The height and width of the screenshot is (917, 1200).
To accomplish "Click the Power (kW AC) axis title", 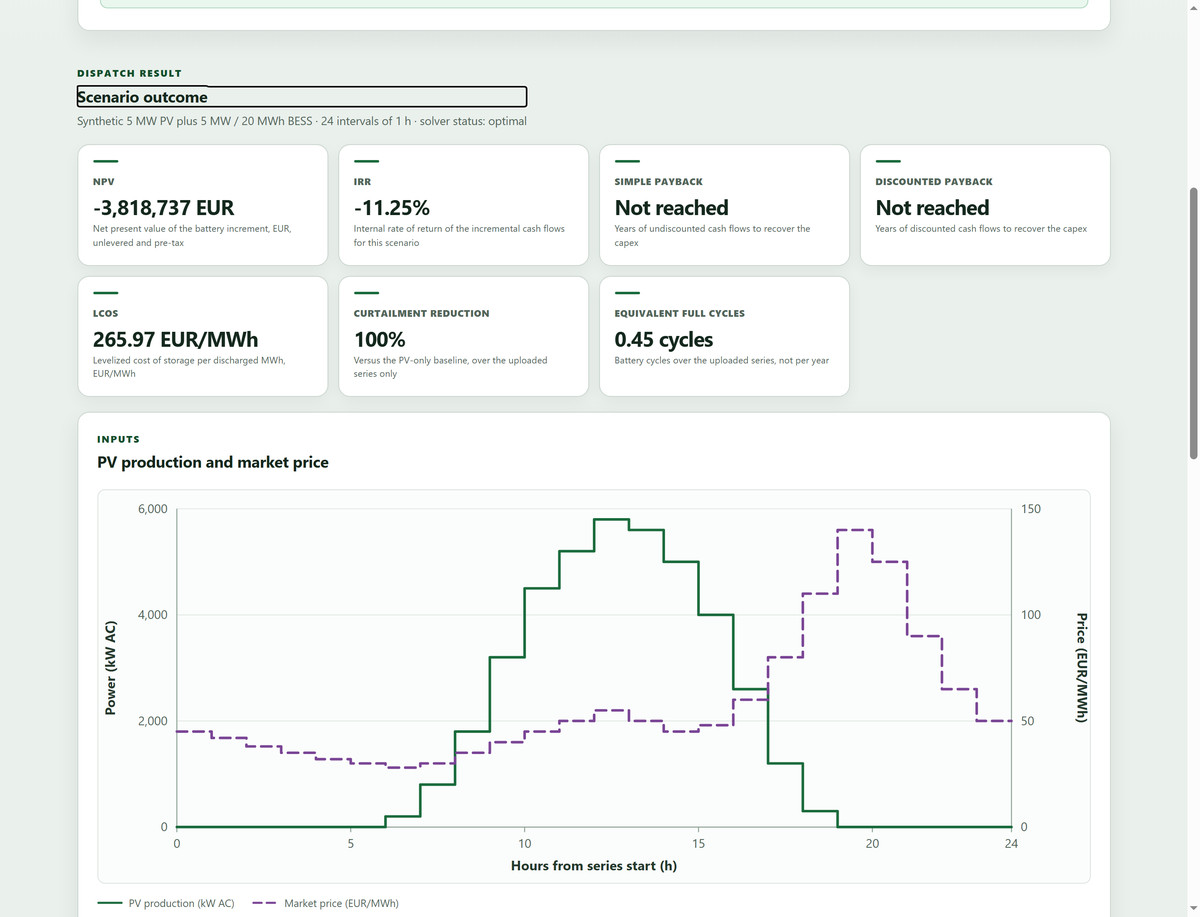I will click(112, 668).
